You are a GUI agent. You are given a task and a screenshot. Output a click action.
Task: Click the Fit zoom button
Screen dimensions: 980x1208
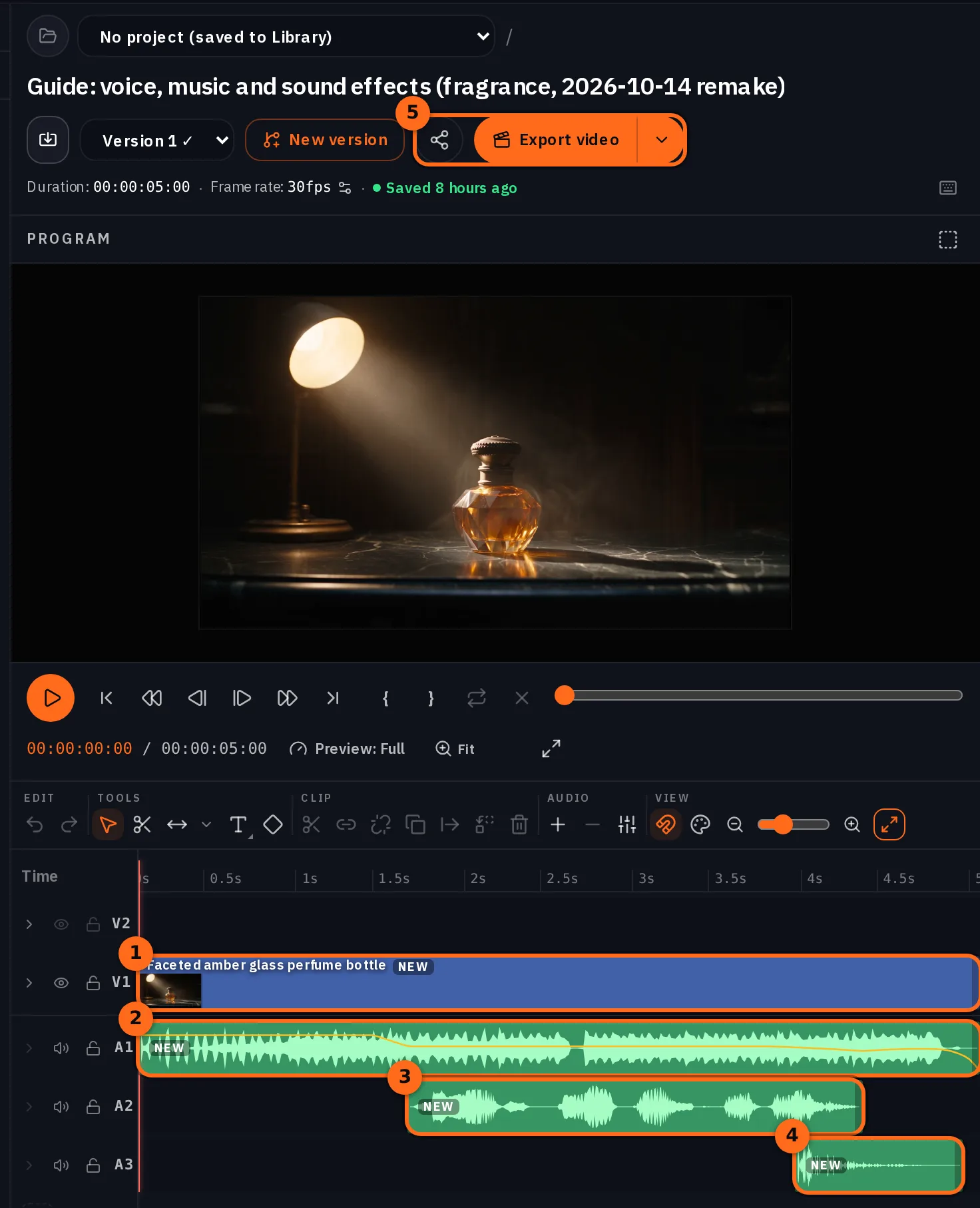click(455, 749)
